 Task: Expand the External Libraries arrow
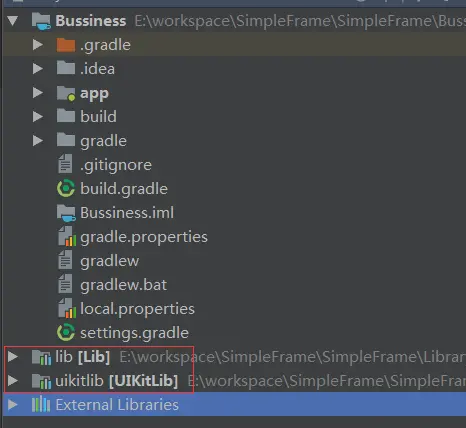tap(13, 405)
